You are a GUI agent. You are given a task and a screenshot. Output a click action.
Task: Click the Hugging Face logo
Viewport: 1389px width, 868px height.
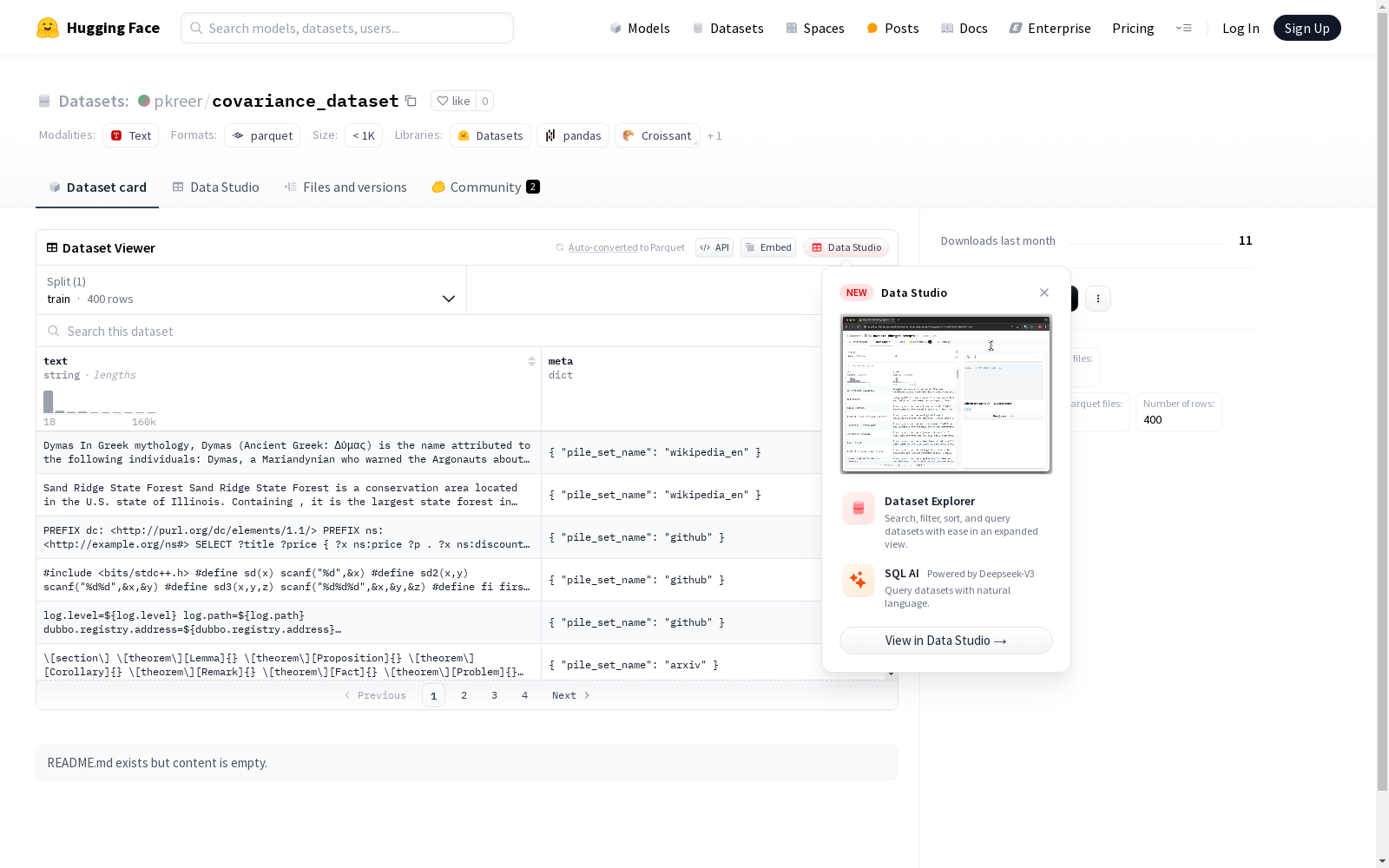[97, 28]
